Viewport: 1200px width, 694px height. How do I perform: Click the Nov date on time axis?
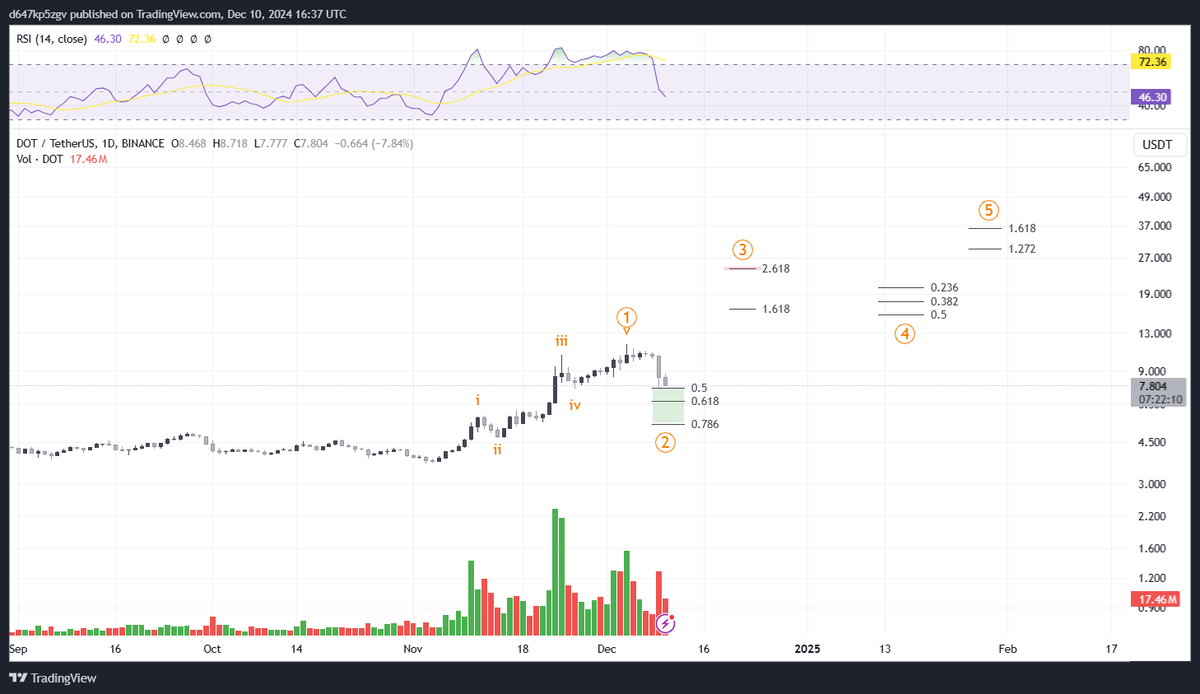[x=412, y=649]
